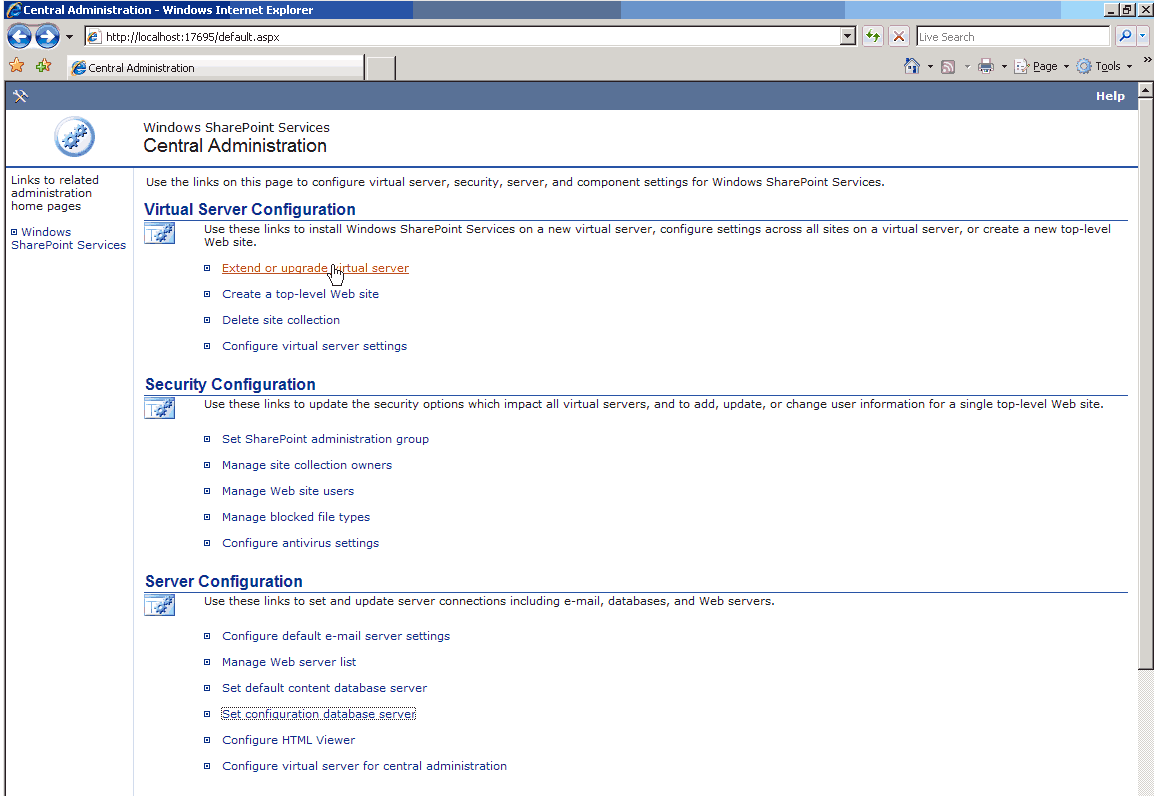Image resolution: width=1154 pixels, height=796 pixels.
Task: Click the Add to Favorites icon
Action: click(43, 66)
